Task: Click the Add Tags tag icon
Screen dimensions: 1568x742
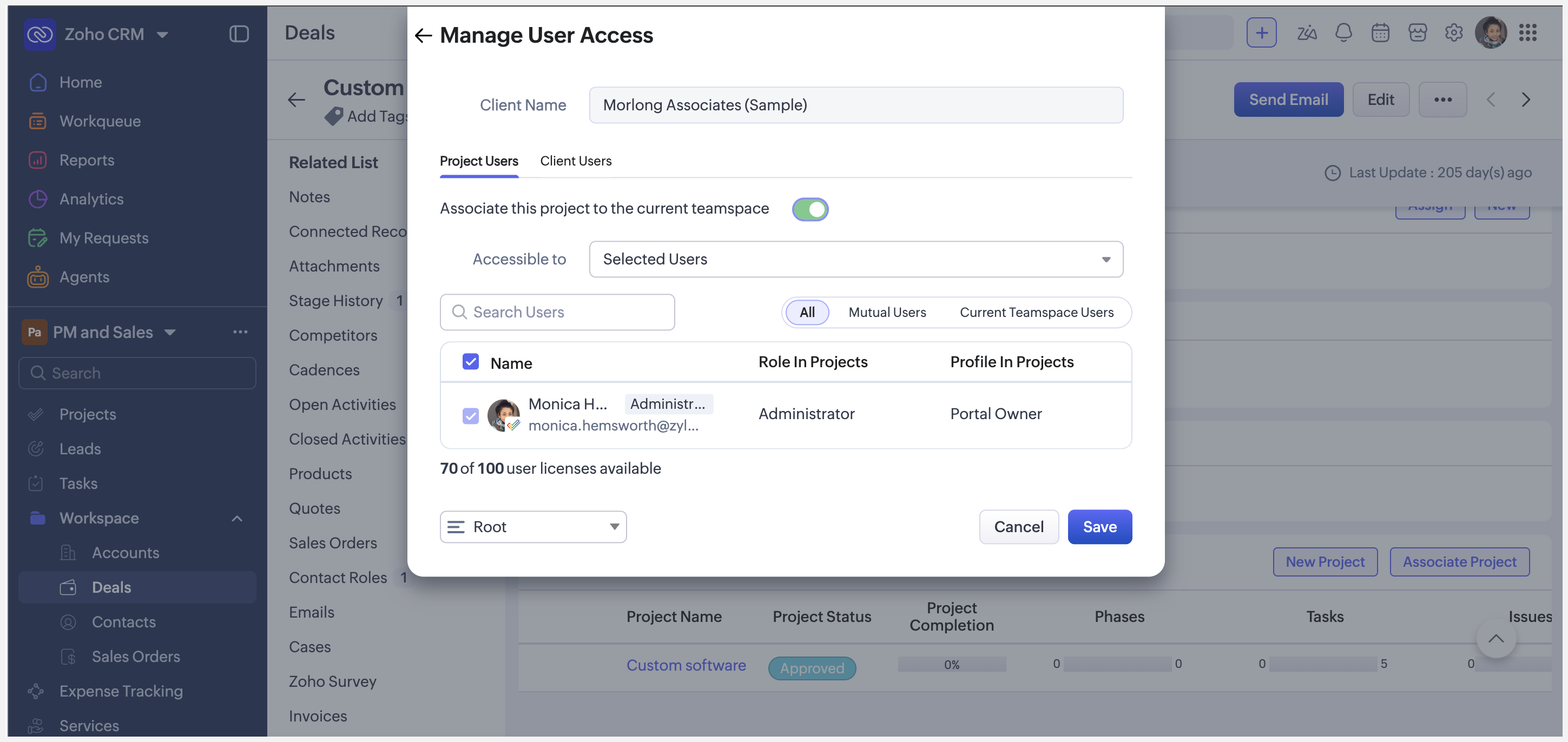Action: [333, 116]
